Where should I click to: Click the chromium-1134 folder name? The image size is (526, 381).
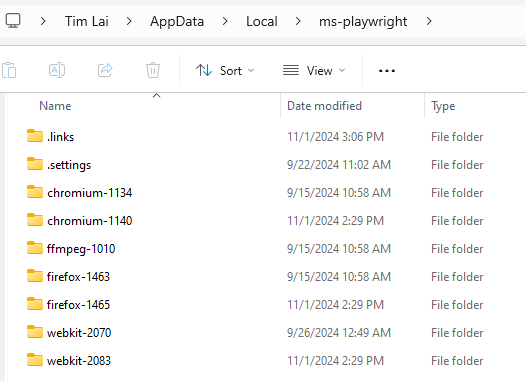(x=90, y=193)
